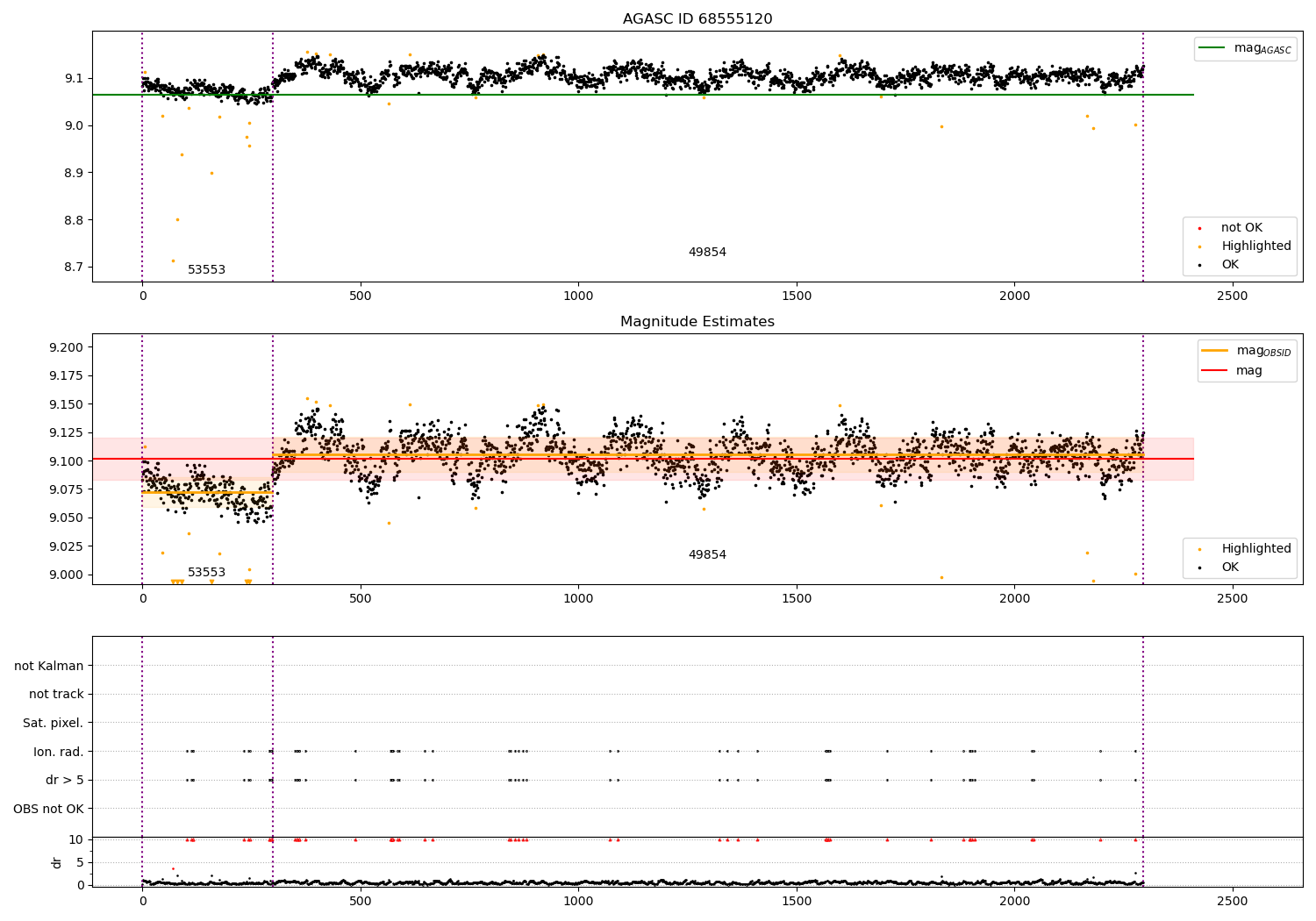1316x921 pixels.
Task: Click the 'dr' y-axis label
Action: [x=57, y=862]
